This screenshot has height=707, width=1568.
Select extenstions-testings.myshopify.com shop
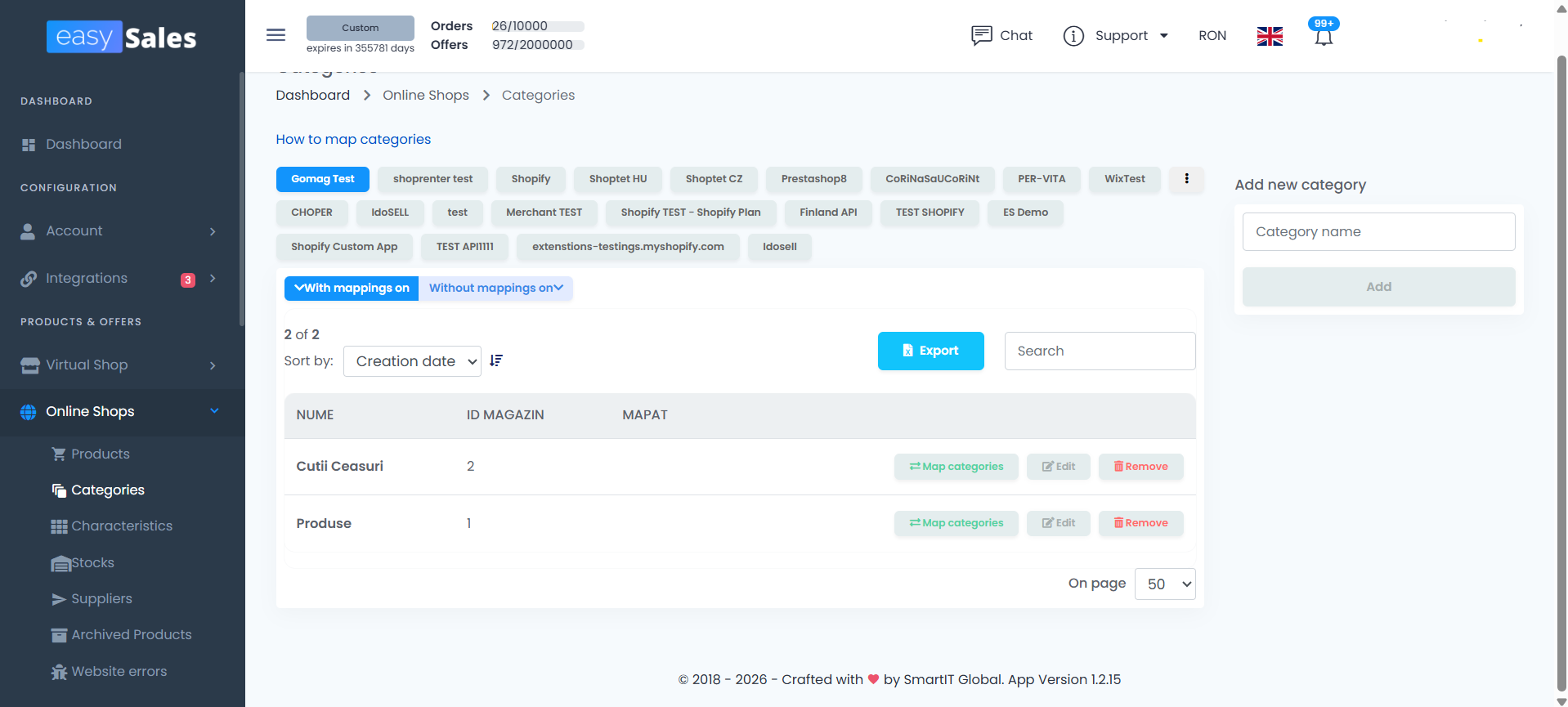pos(628,247)
